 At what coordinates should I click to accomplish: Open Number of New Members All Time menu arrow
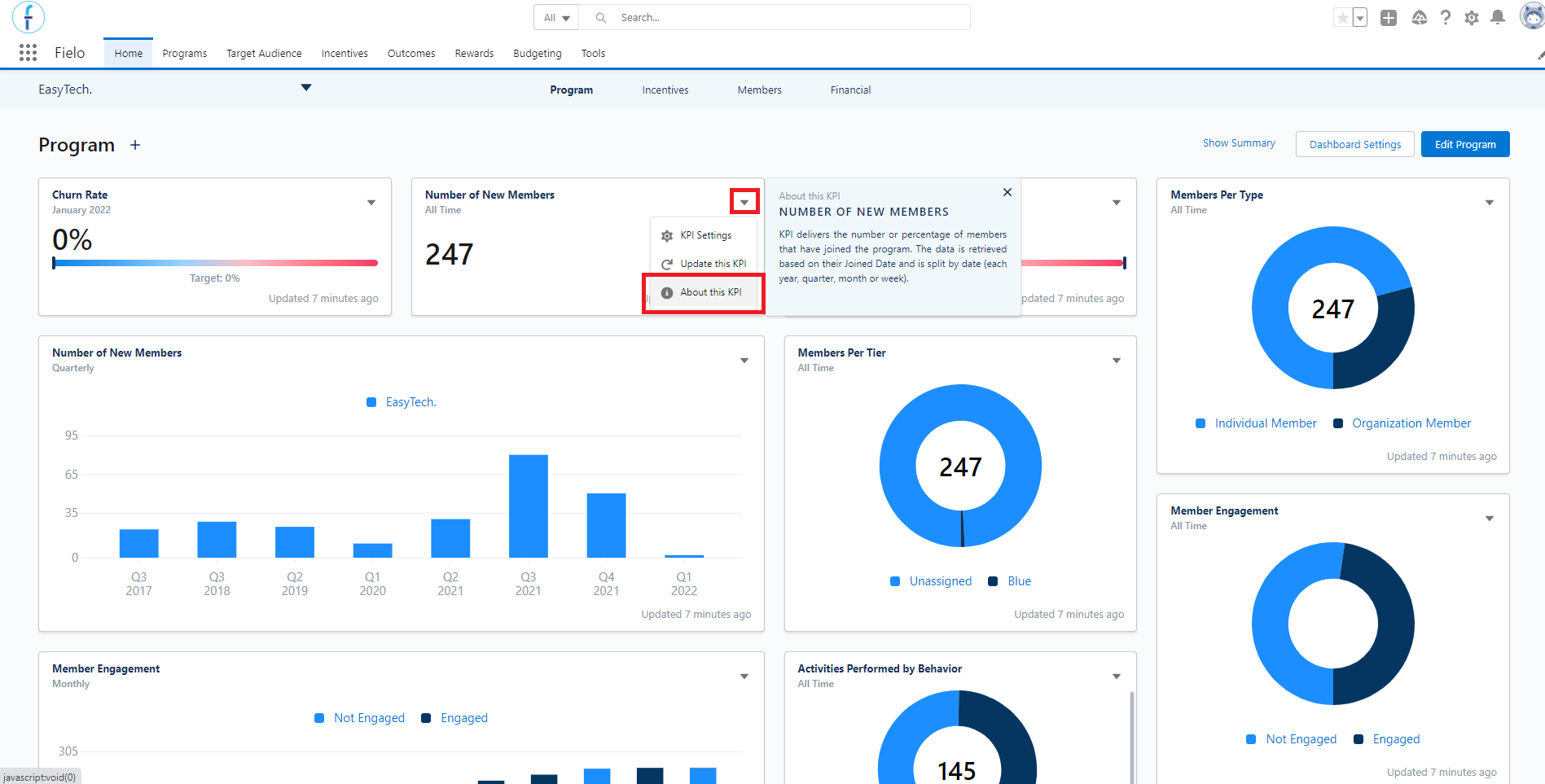point(744,202)
